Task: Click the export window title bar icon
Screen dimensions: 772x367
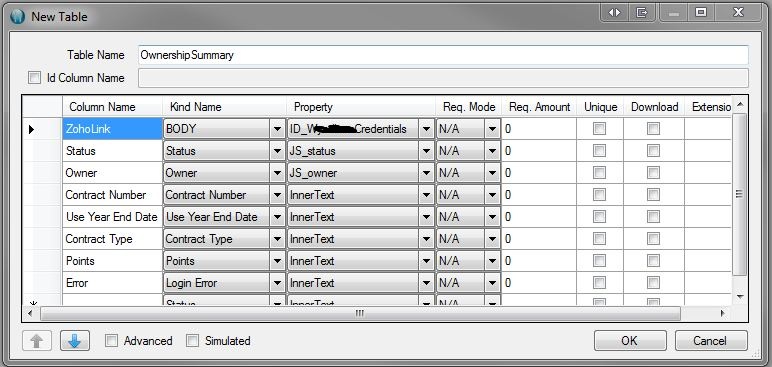Action: point(642,13)
